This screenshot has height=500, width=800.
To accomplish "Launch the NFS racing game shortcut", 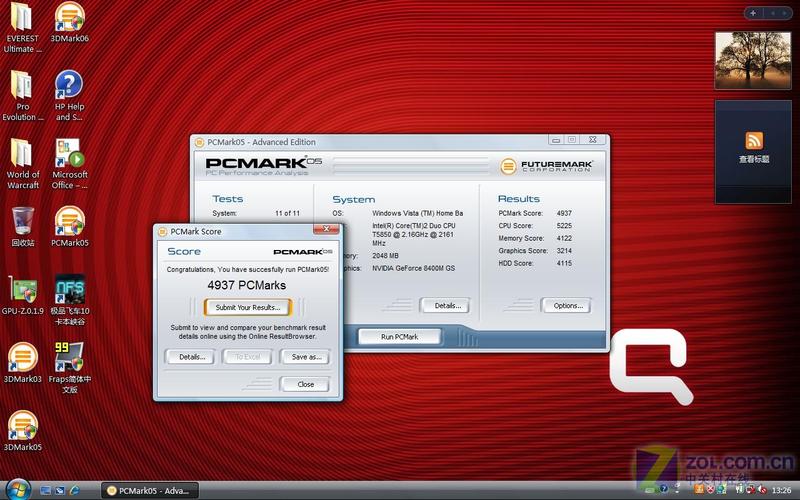I will pos(69,299).
